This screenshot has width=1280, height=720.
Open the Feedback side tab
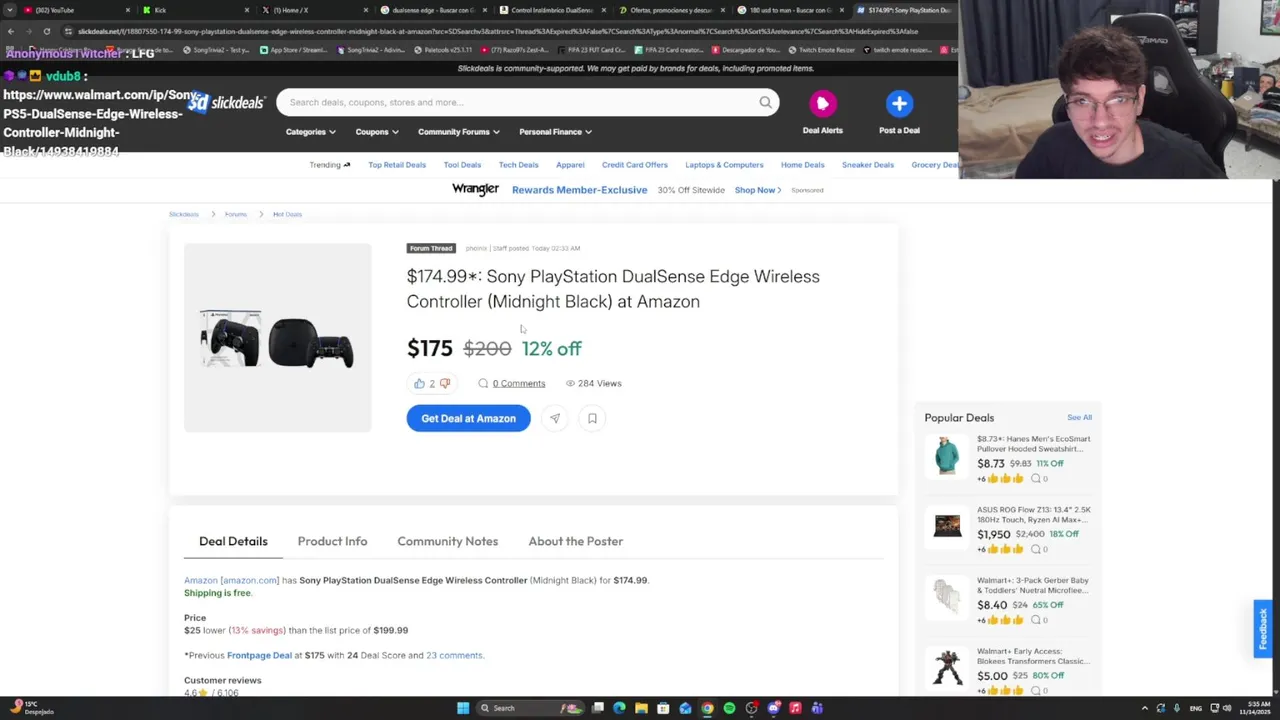pyautogui.click(x=1263, y=629)
